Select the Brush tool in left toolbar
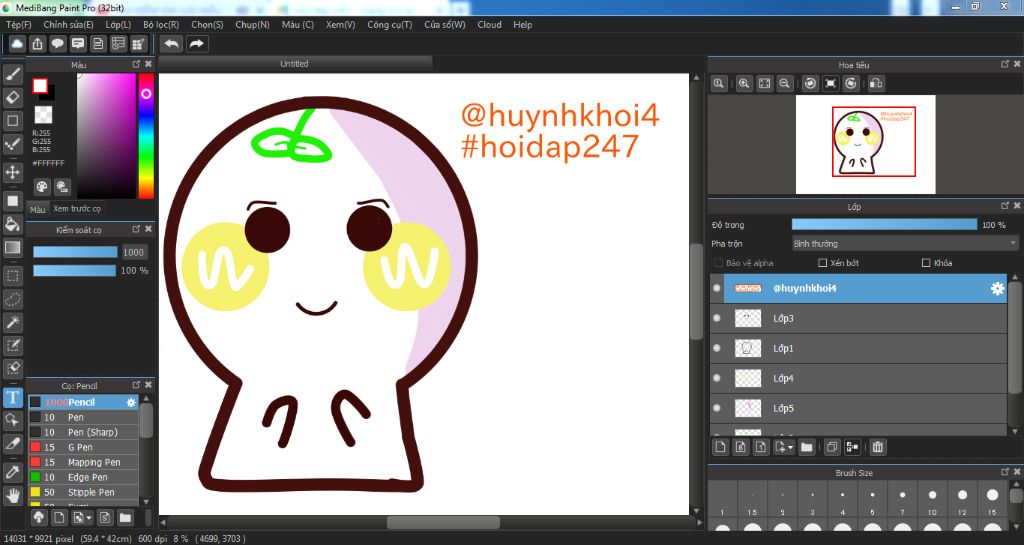Viewport: 1024px width, 545px height. 12,75
